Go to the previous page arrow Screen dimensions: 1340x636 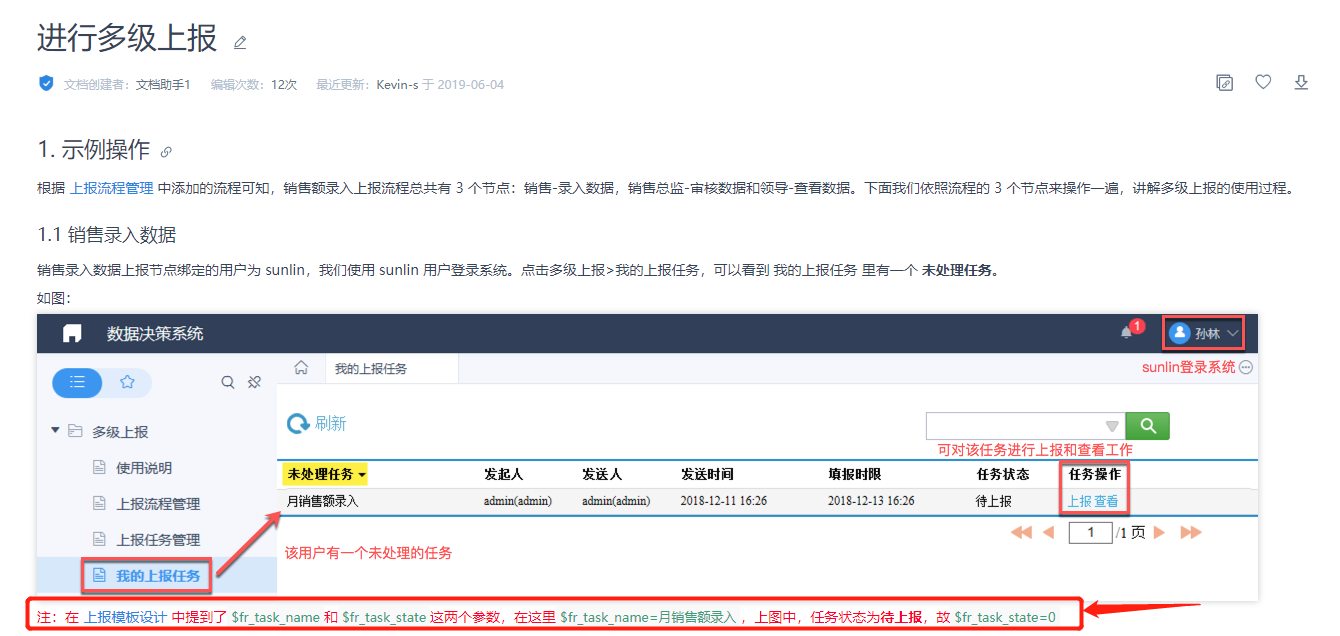point(1048,533)
